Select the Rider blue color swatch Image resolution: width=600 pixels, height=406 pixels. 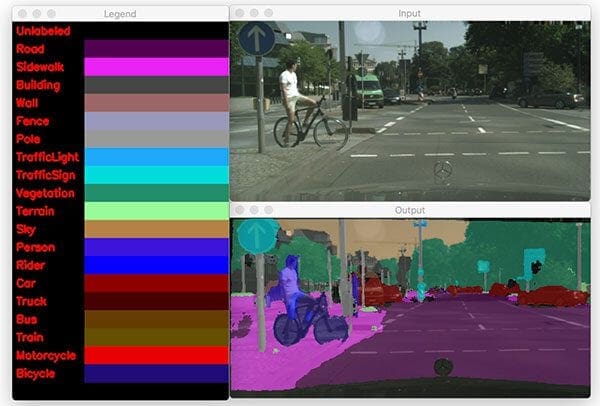pos(156,265)
